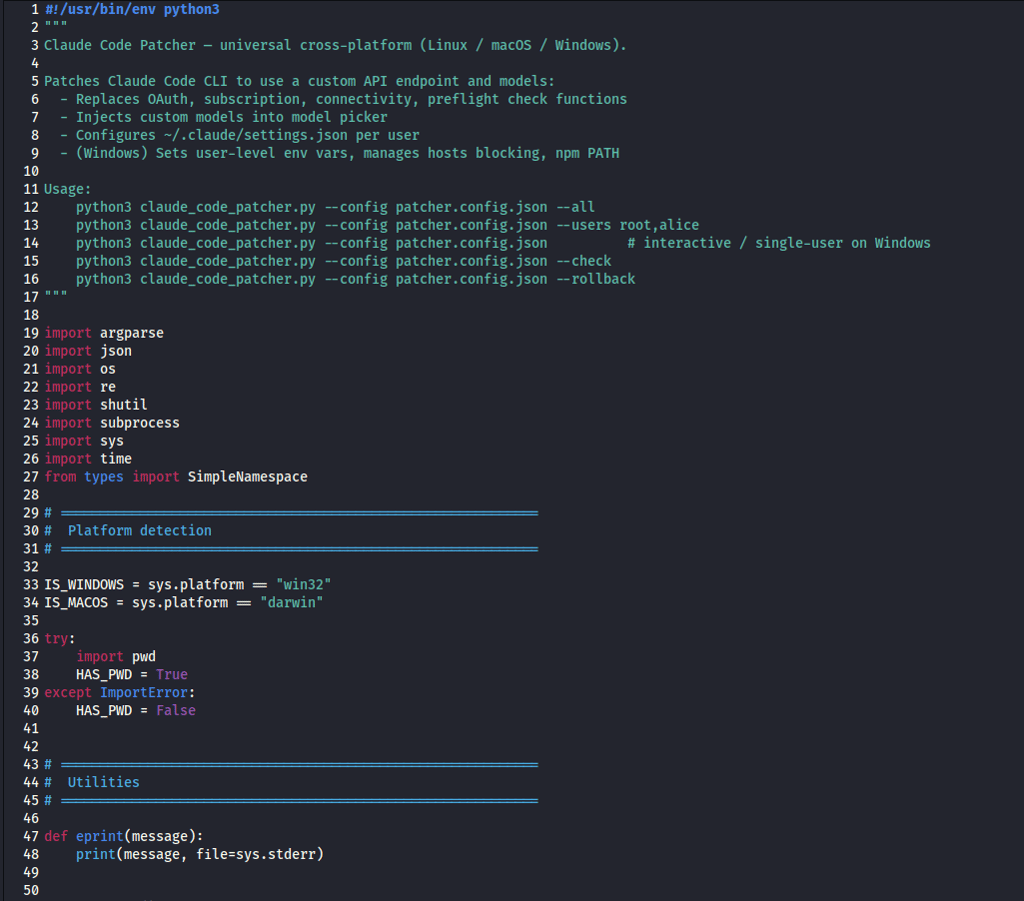This screenshot has width=1024, height=901.
Task: Click the 'HAS_PWD = True' line
Action: coord(132,674)
